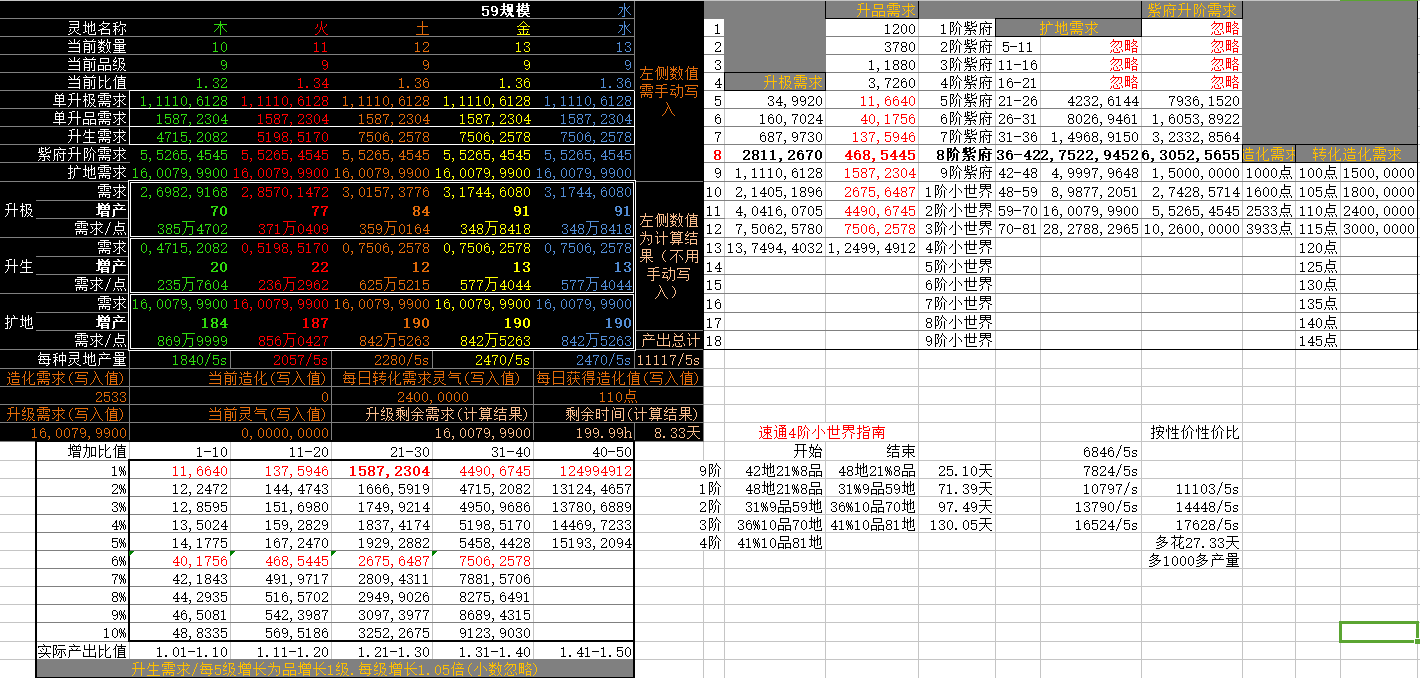Select the 130.05天 duration cell
Viewport: 1420px width, 678px height.
tap(956, 524)
